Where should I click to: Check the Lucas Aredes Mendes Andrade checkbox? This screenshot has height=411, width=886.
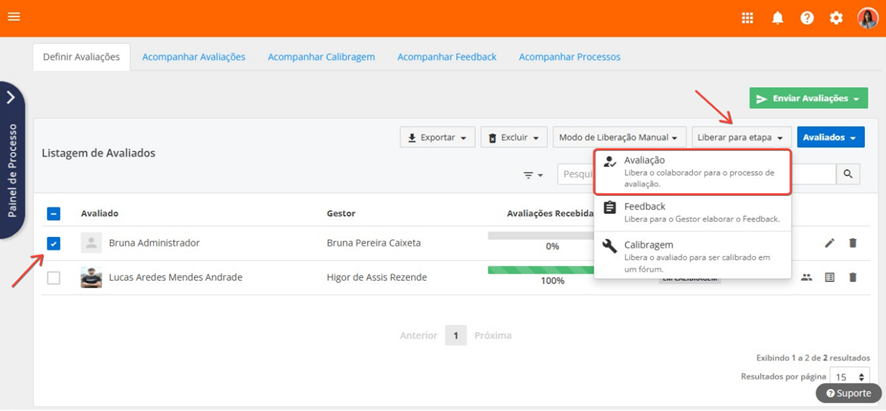(54, 278)
